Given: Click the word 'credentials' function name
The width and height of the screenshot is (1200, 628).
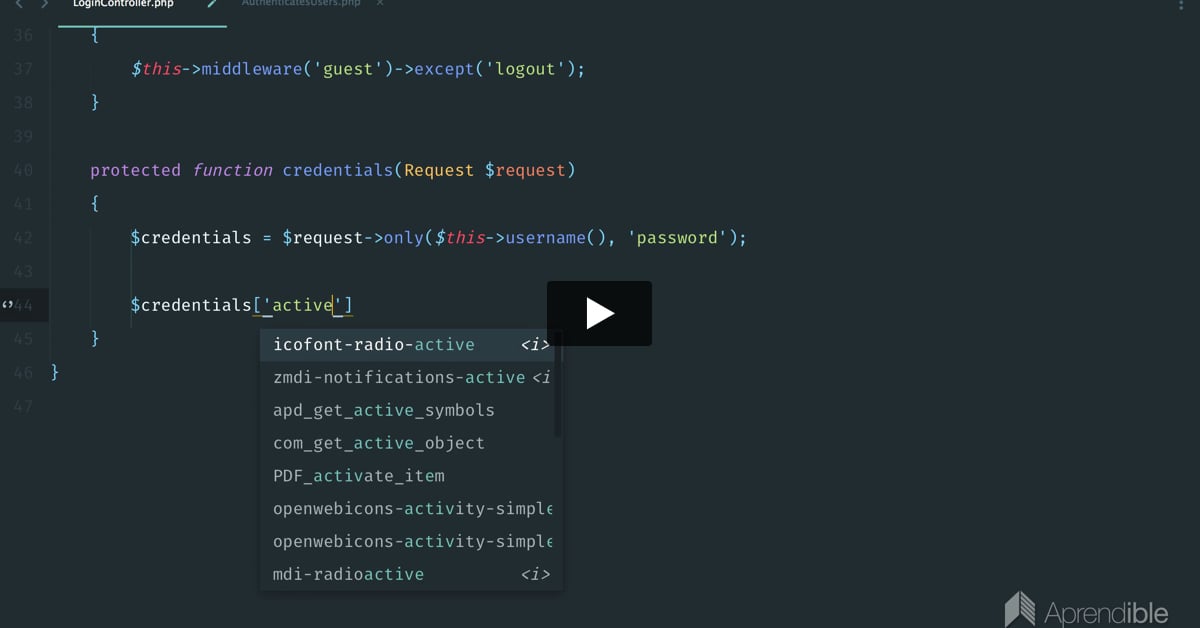Looking at the screenshot, I should coord(338,170).
